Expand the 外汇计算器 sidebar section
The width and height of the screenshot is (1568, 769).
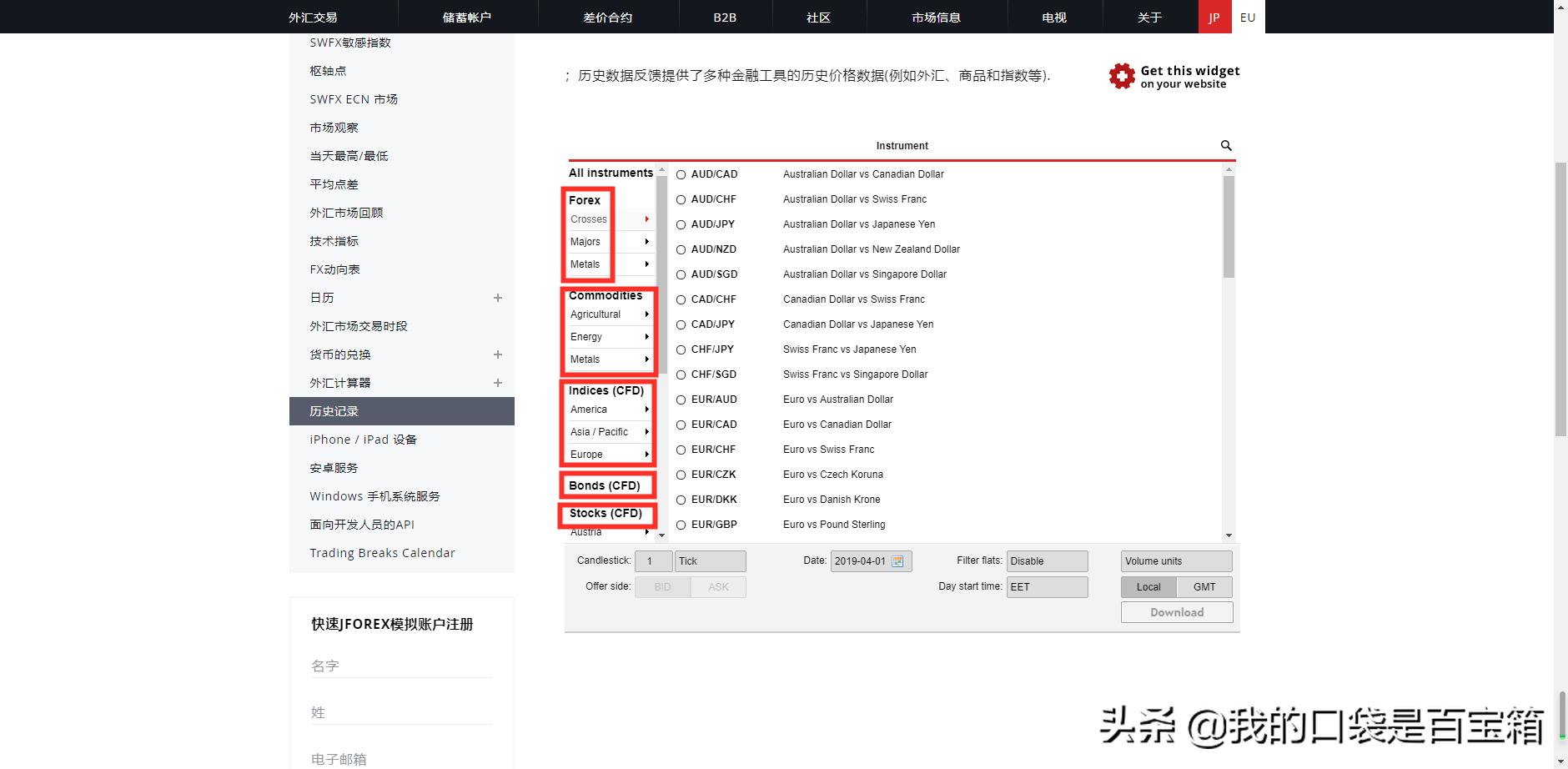(x=498, y=382)
